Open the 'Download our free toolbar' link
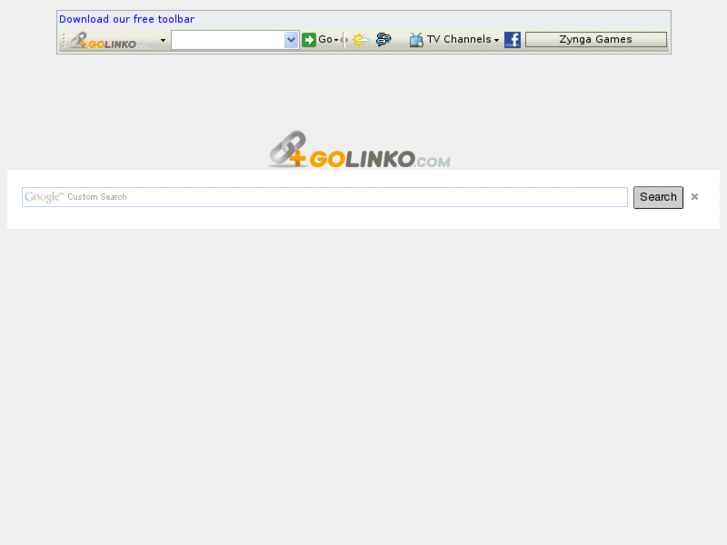Viewport: 727px width, 545px height. [127, 19]
